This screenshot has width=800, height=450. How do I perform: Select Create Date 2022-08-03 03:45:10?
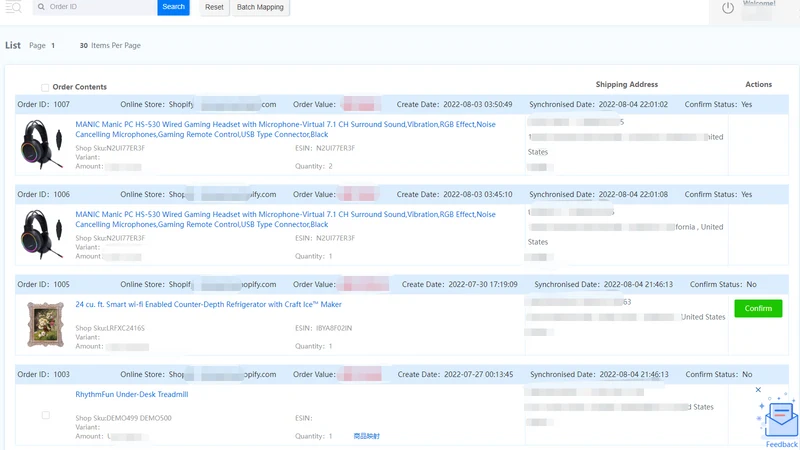[455, 194]
